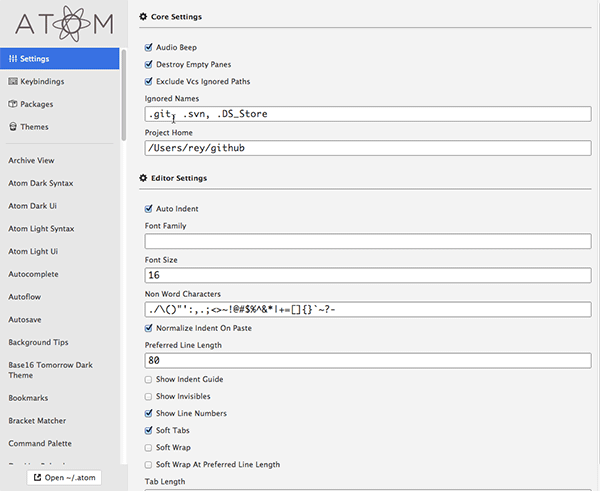Click the Packages box icon

(x=13, y=104)
